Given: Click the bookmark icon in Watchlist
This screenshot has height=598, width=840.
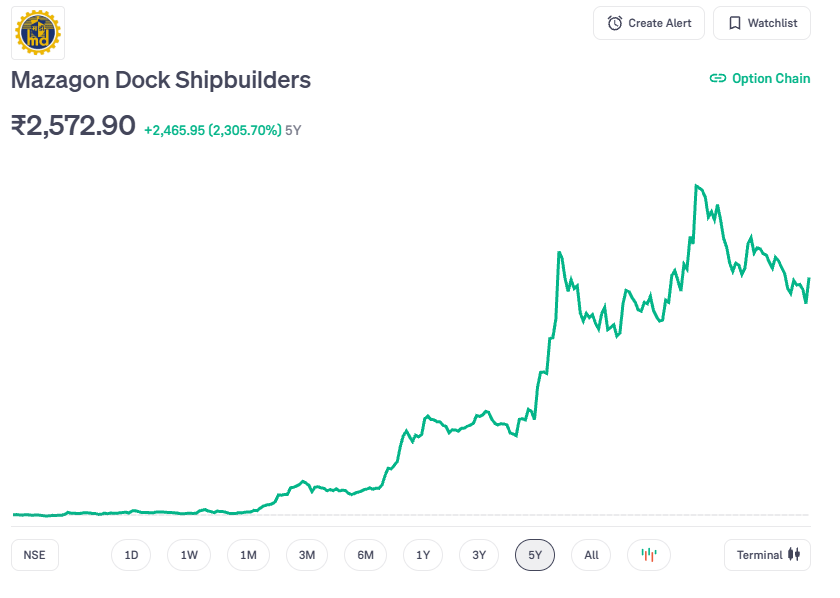Looking at the screenshot, I should coord(734,23).
